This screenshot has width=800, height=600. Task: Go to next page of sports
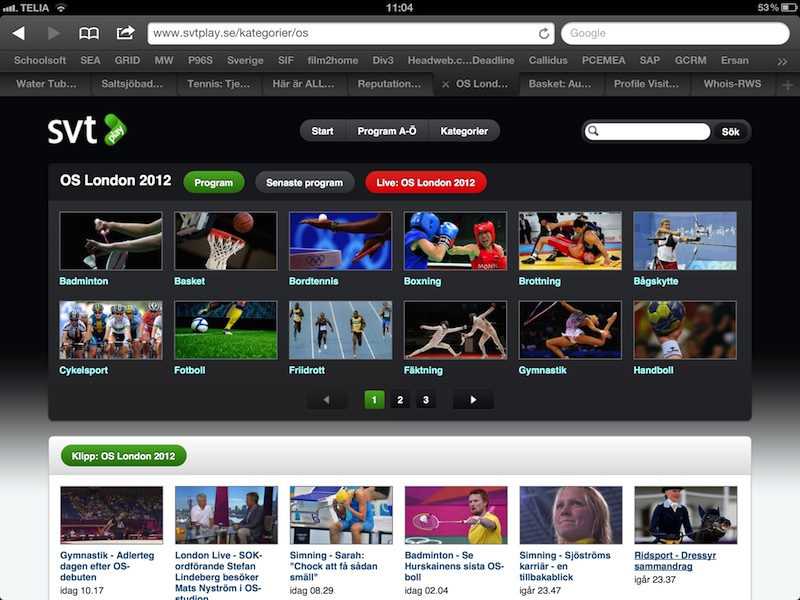click(x=473, y=399)
